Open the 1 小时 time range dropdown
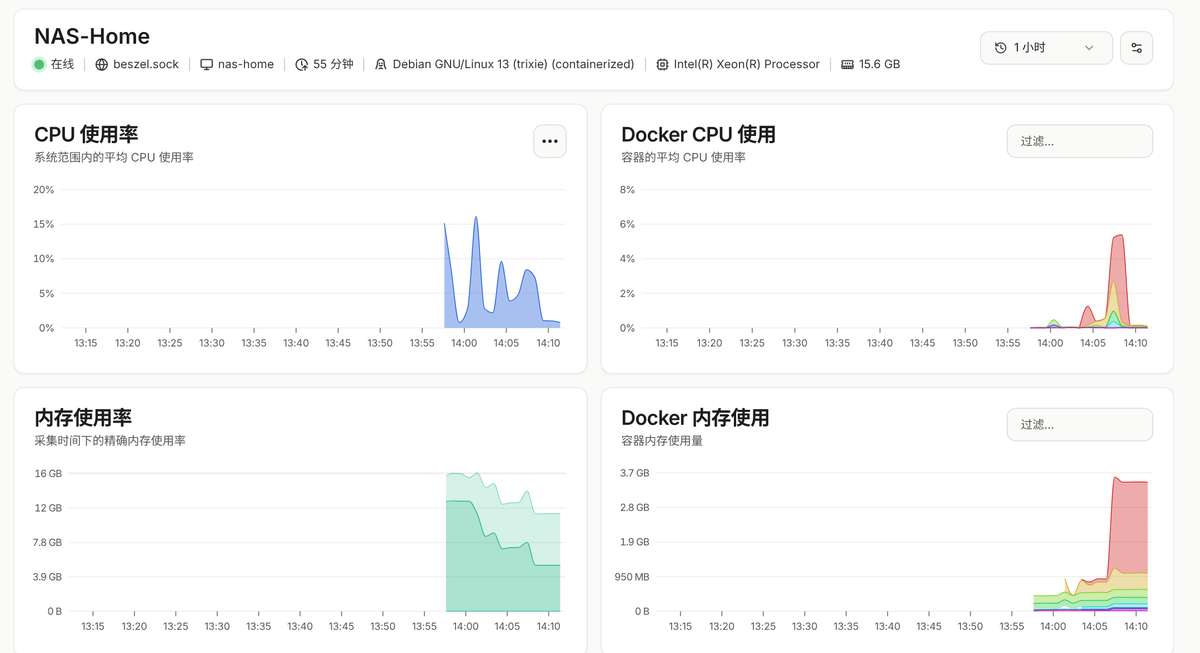Viewport: 1200px width, 653px height. point(1046,48)
